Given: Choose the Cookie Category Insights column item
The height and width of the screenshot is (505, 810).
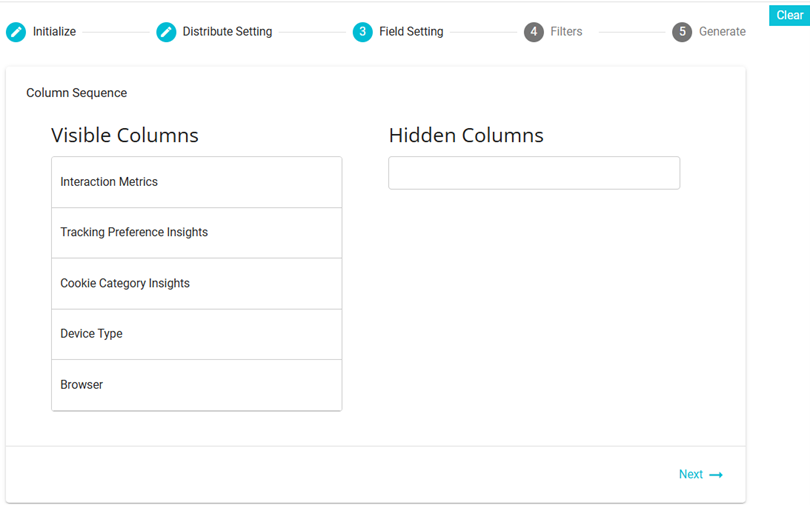Looking at the screenshot, I should click(196, 283).
